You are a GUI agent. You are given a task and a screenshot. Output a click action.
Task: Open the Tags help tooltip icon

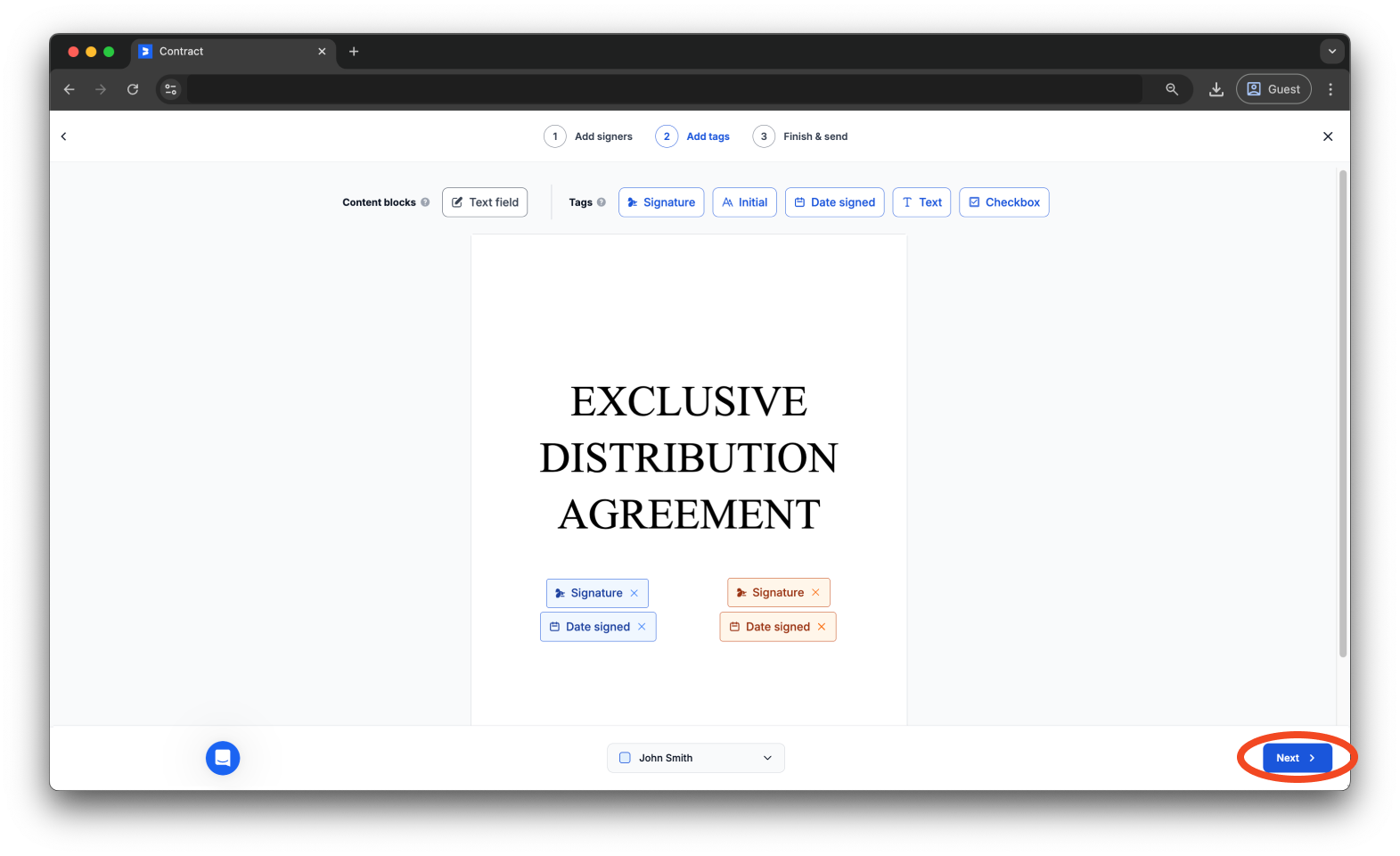click(x=602, y=202)
